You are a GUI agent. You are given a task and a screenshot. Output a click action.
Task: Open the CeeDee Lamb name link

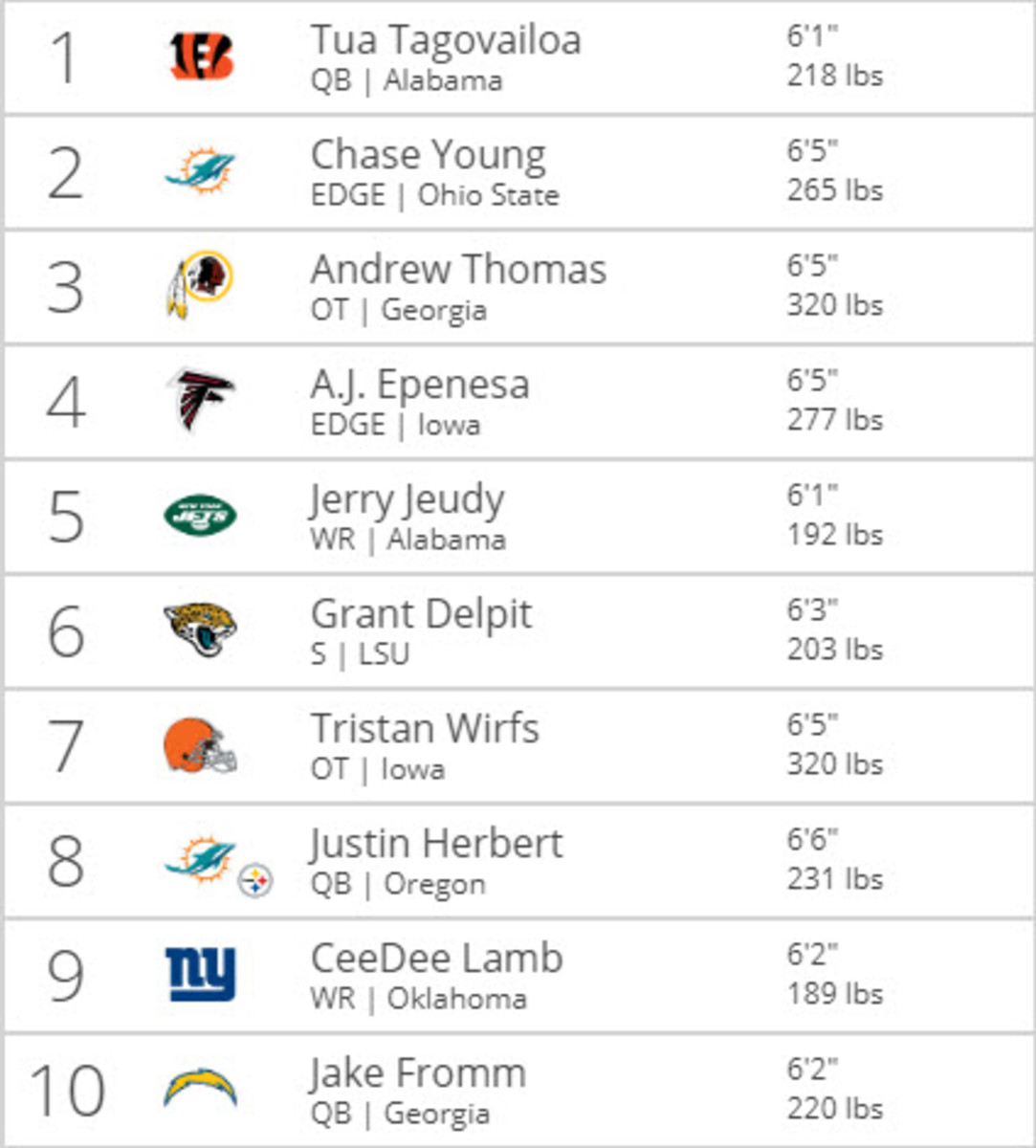[437, 959]
